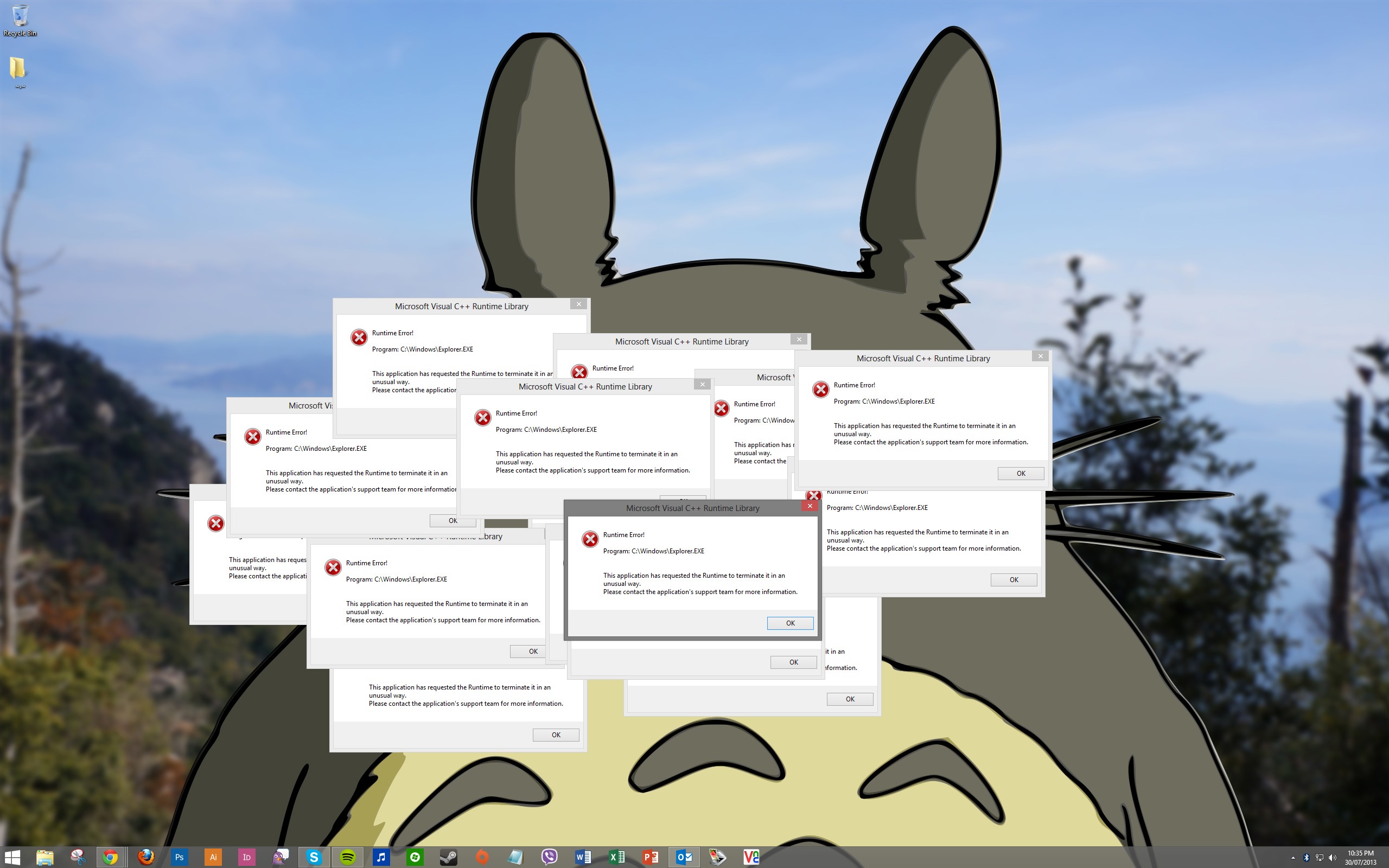The width and height of the screenshot is (1389, 868).
Task: Click OK in the bottom-left dialog without title bar
Action: (556, 735)
